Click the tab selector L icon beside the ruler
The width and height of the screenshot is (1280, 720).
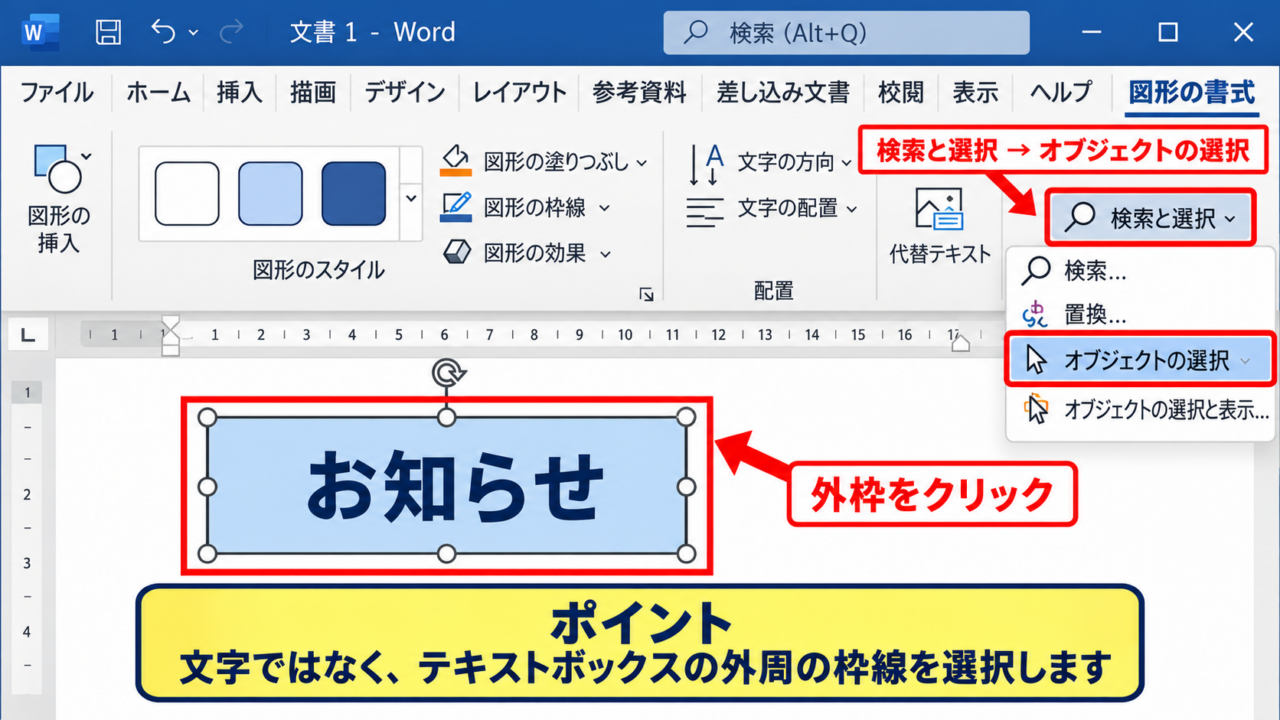(27, 336)
